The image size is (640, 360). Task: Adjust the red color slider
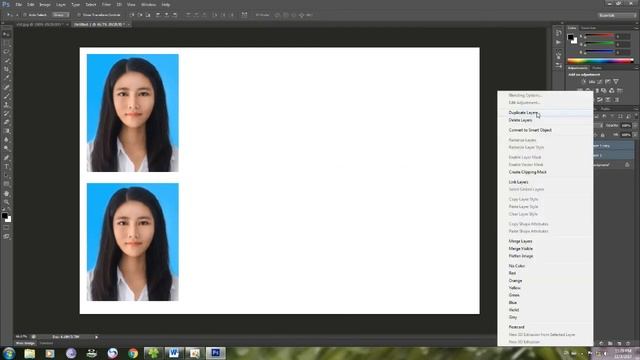pyautogui.click(x=600, y=37)
